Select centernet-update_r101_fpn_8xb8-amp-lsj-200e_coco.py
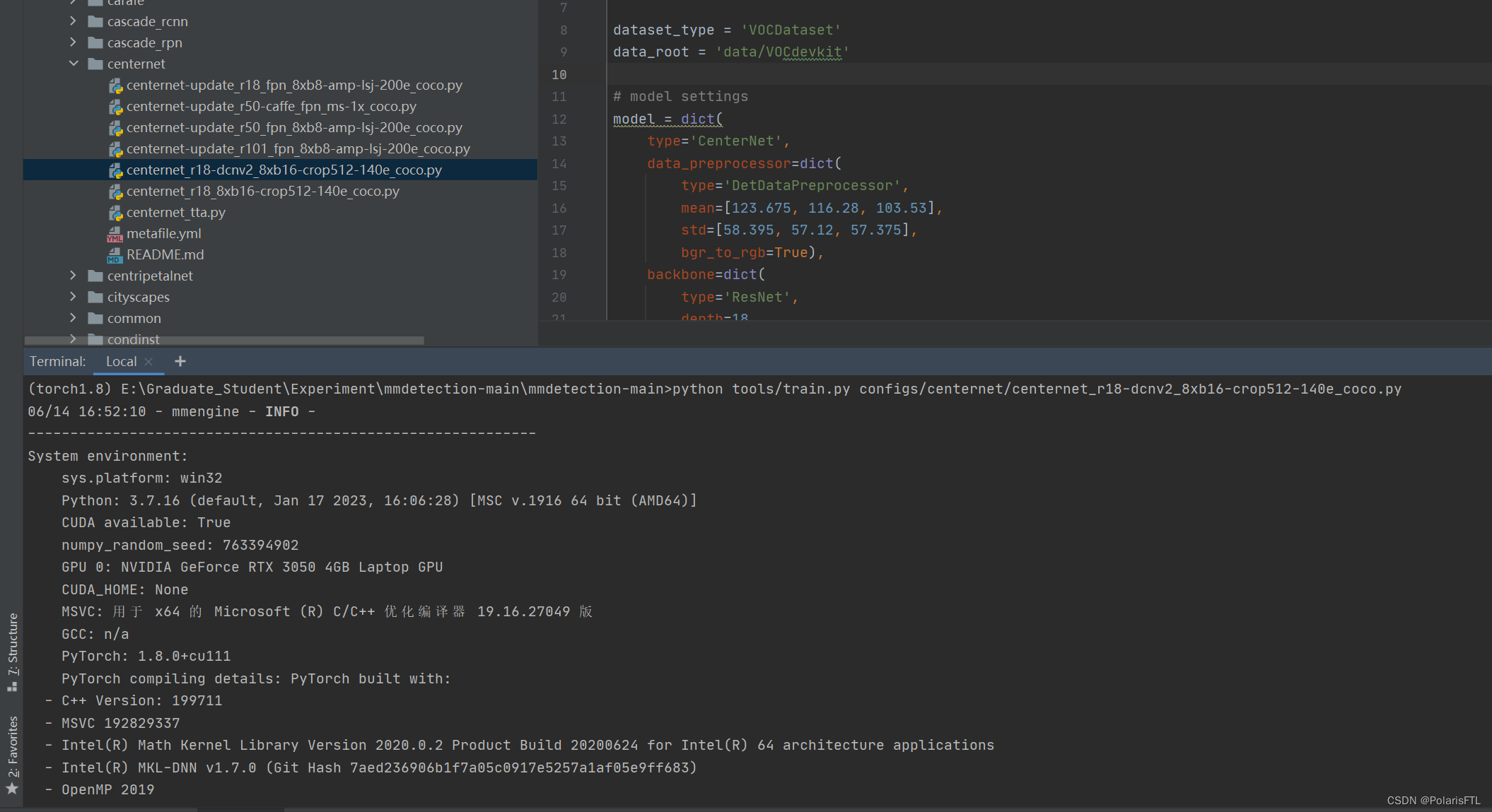Viewport: 1492px width, 812px height. click(x=298, y=149)
